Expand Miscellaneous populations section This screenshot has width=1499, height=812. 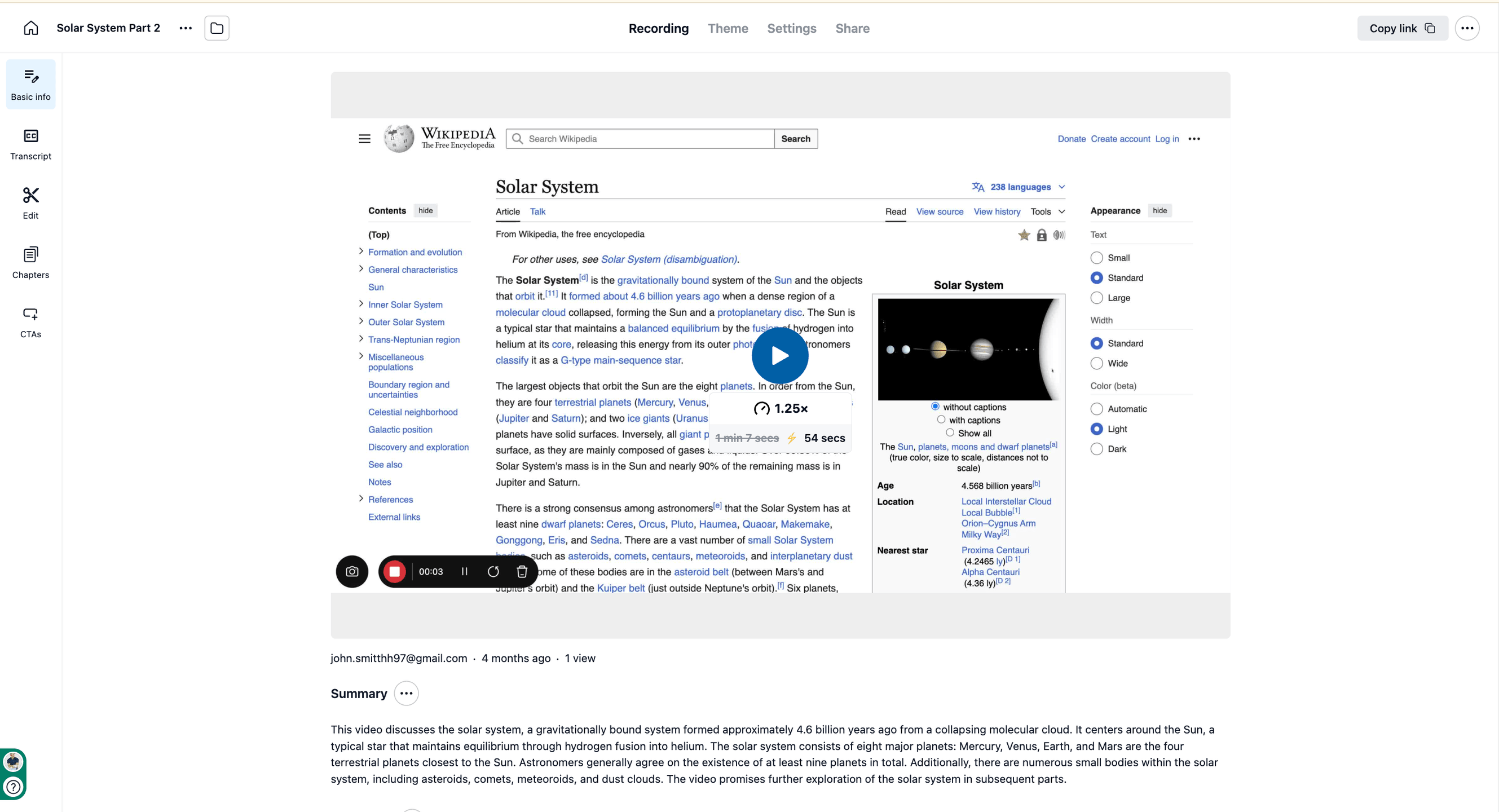pyautogui.click(x=361, y=356)
